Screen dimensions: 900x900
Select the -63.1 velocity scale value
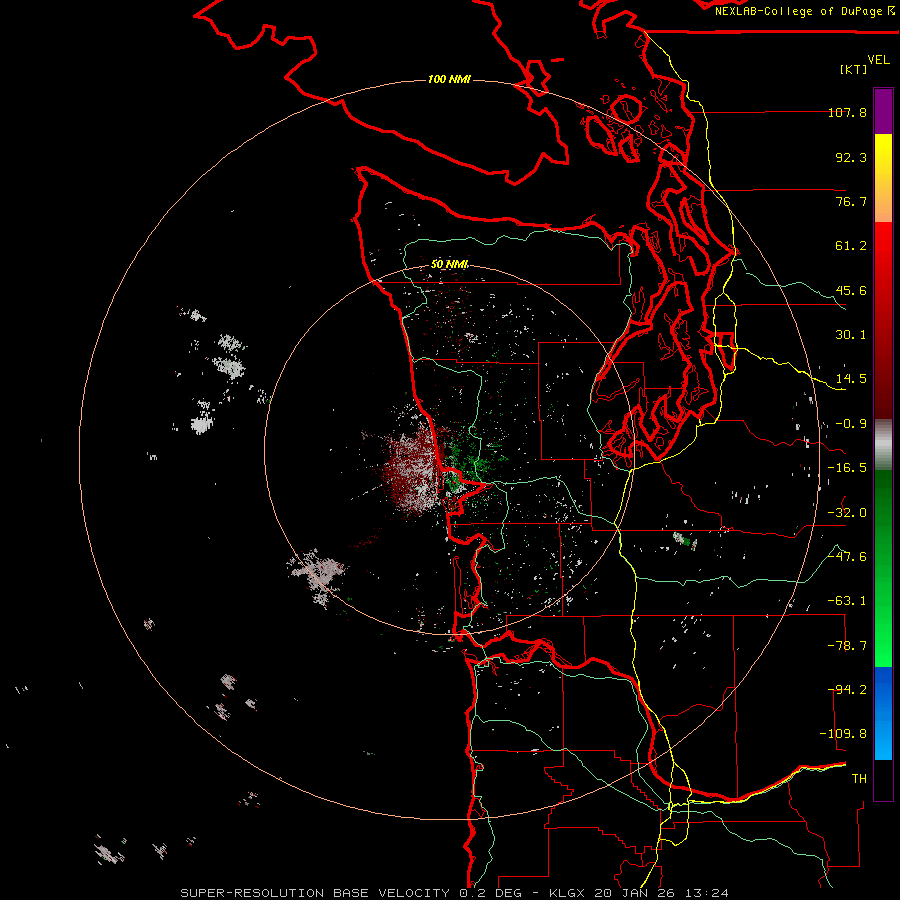tap(847, 601)
